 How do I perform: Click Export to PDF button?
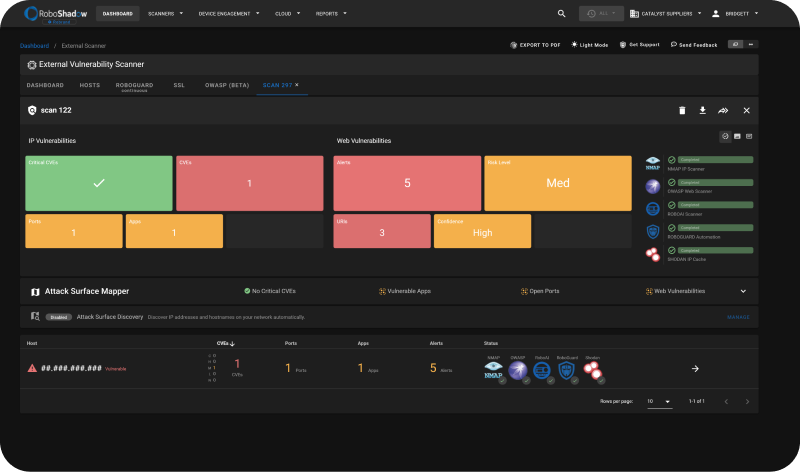pos(535,45)
